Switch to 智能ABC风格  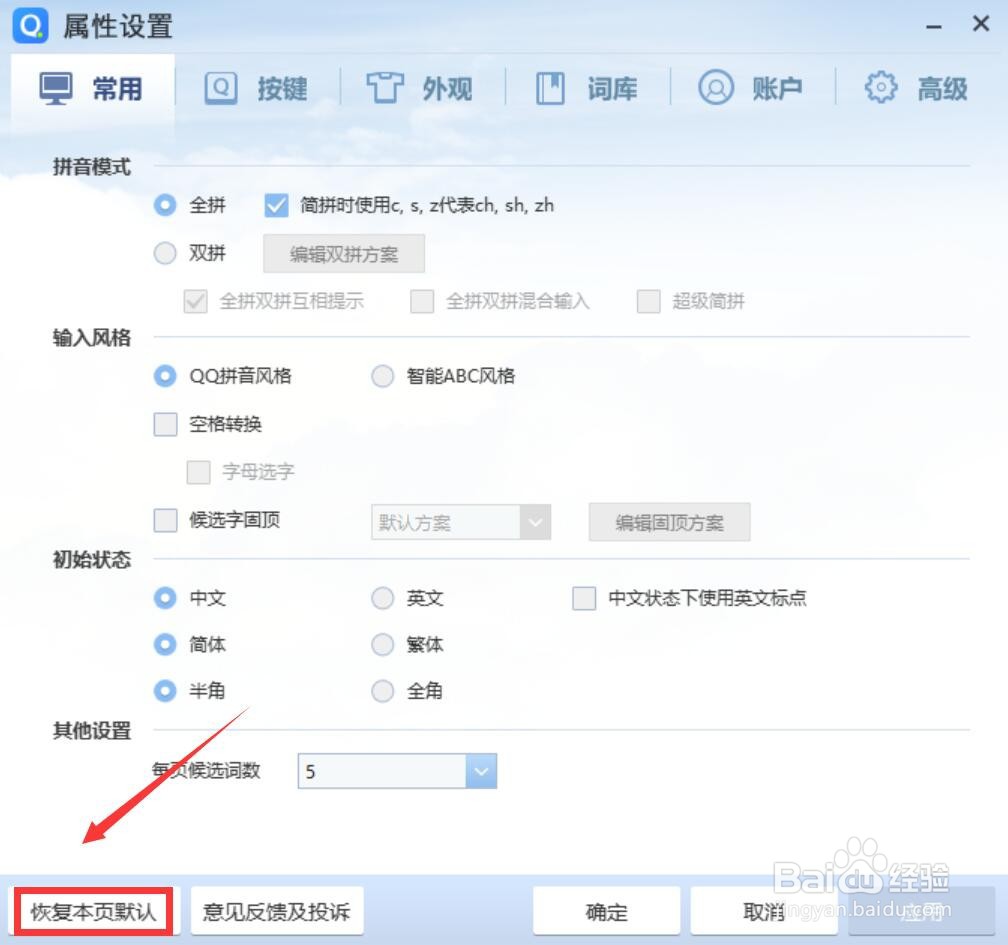tap(382, 376)
